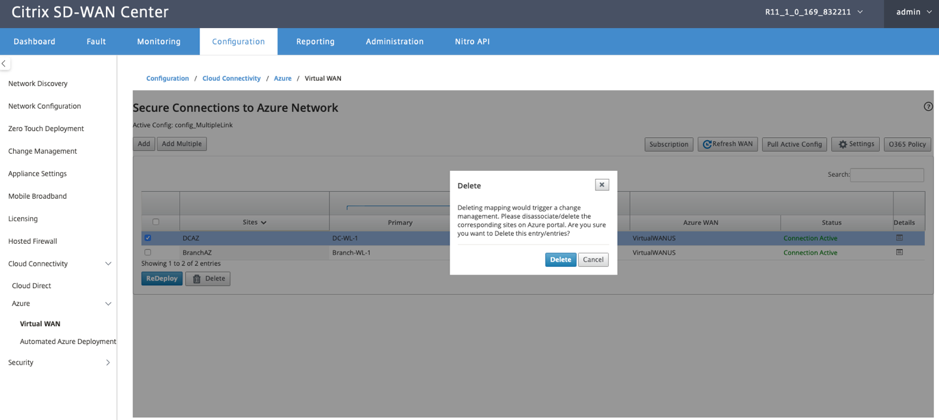Close the Delete dialog with X
The height and width of the screenshot is (420, 939).
point(602,185)
